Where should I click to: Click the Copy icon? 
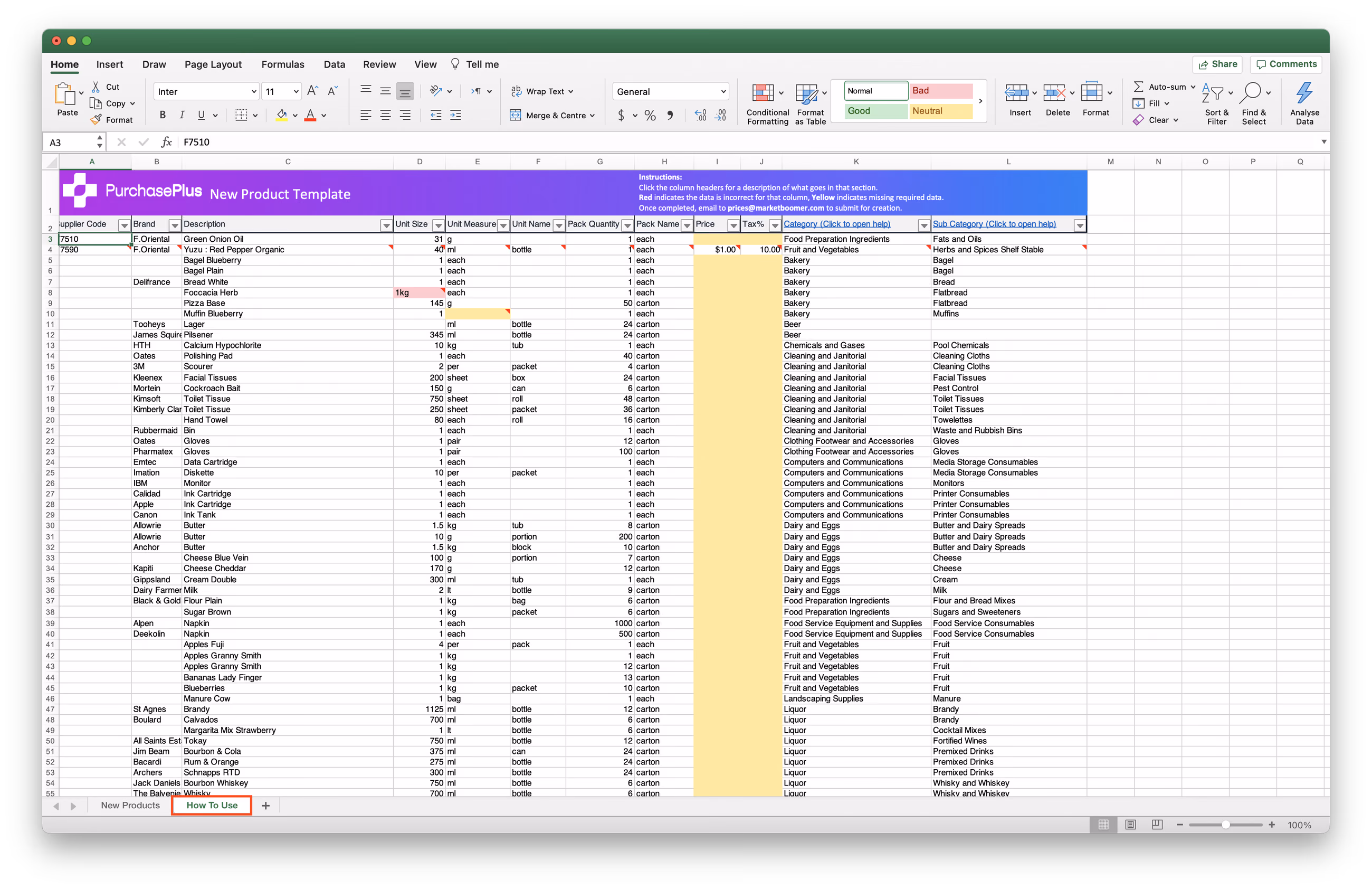[x=96, y=103]
